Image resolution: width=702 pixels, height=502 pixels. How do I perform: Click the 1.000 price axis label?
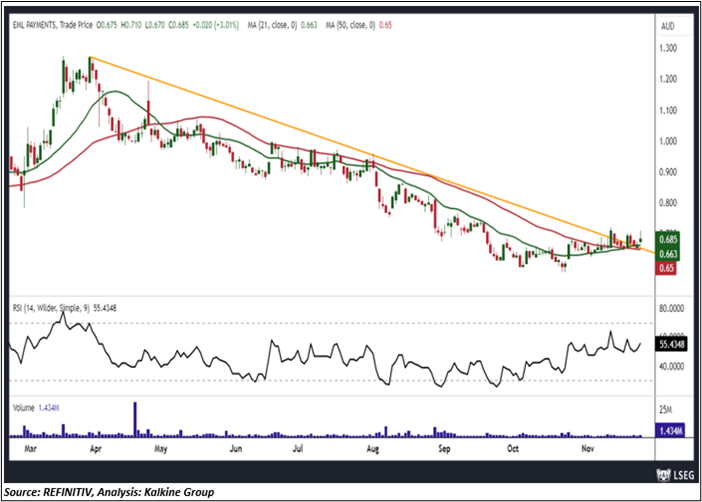point(668,141)
